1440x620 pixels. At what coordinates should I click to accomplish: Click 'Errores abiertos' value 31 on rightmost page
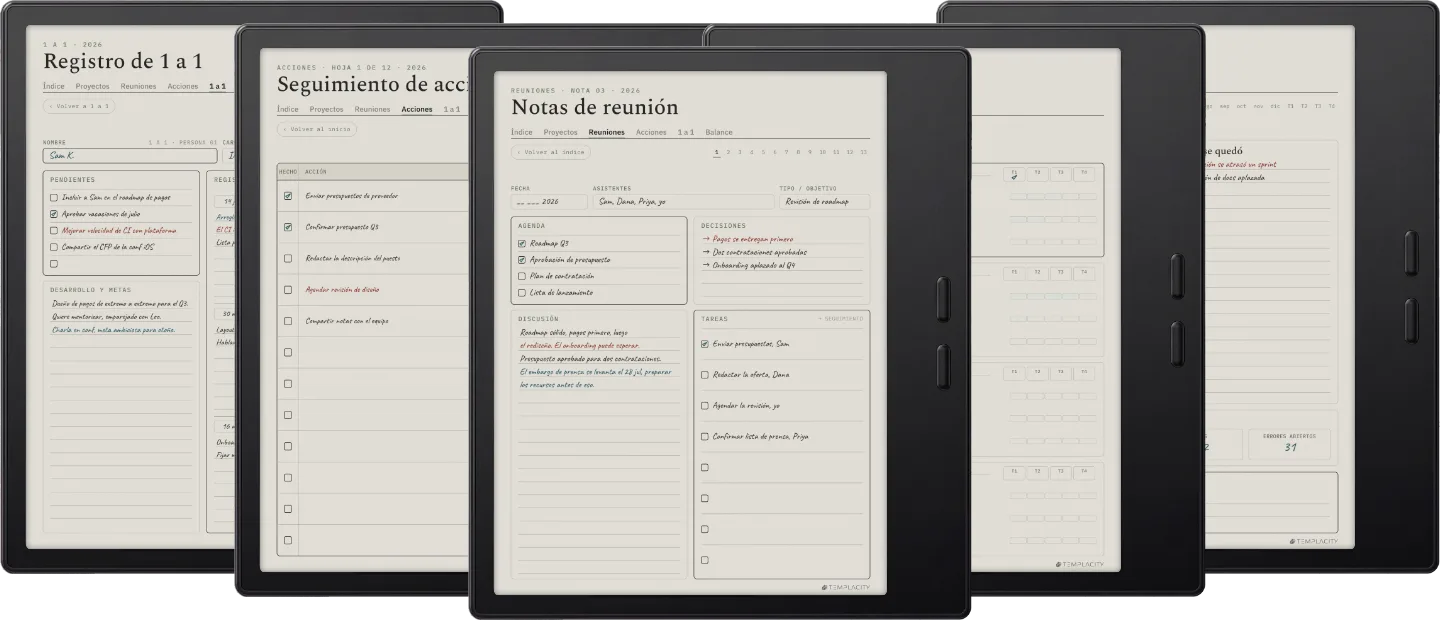click(1291, 447)
